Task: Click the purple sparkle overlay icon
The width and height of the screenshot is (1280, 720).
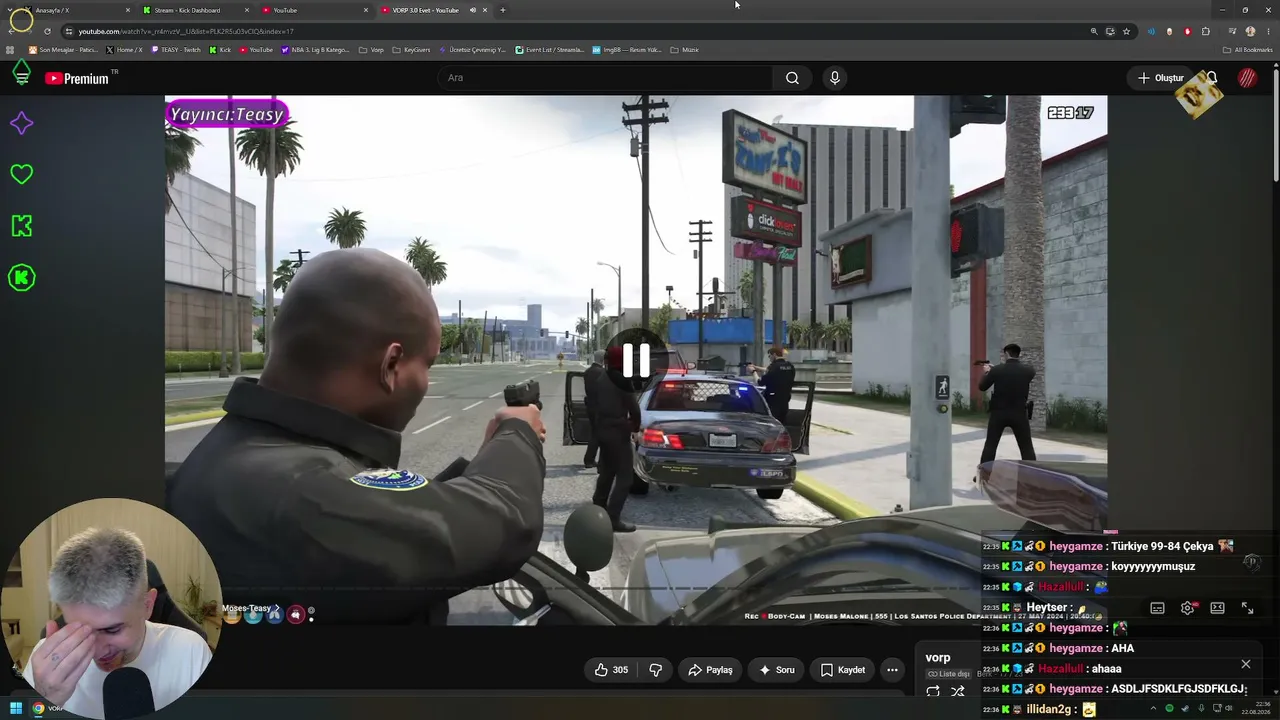Action: [x=21, y=123]
